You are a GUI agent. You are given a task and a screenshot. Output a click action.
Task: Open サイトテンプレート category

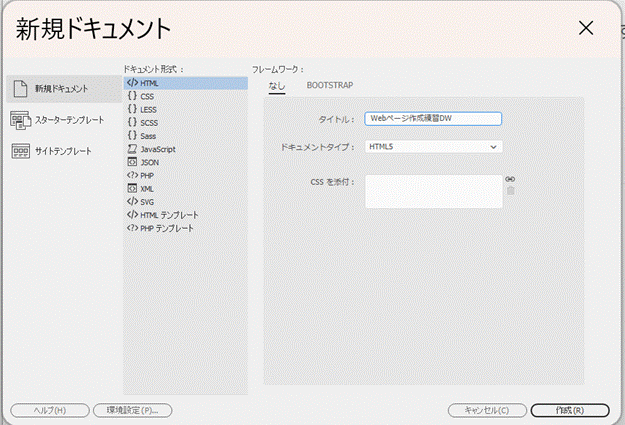[x=60, y=151]
